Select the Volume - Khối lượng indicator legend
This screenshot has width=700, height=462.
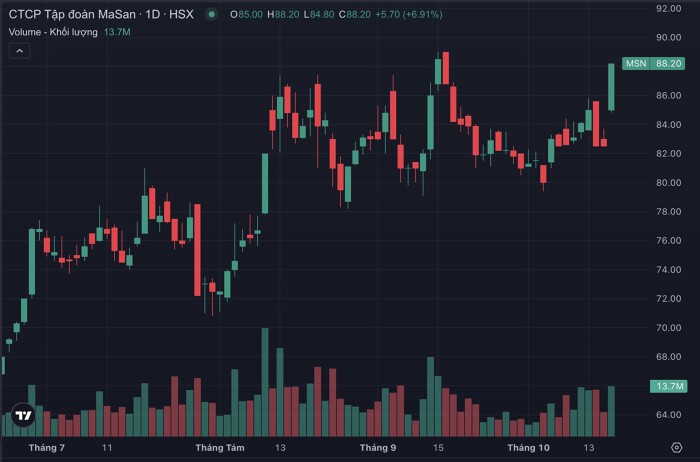tap(53, 32)
